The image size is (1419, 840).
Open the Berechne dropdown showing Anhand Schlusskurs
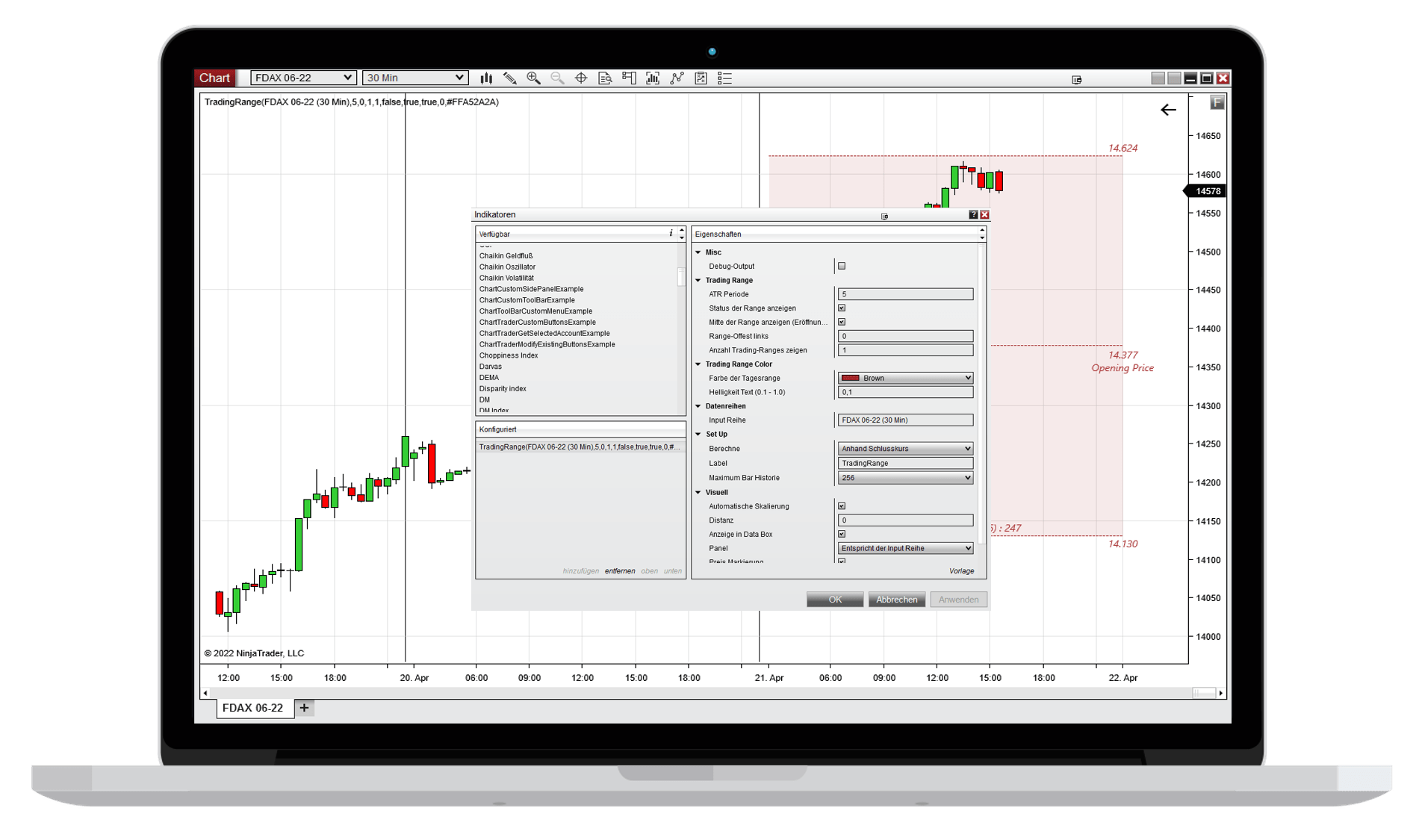coord(904,449)
